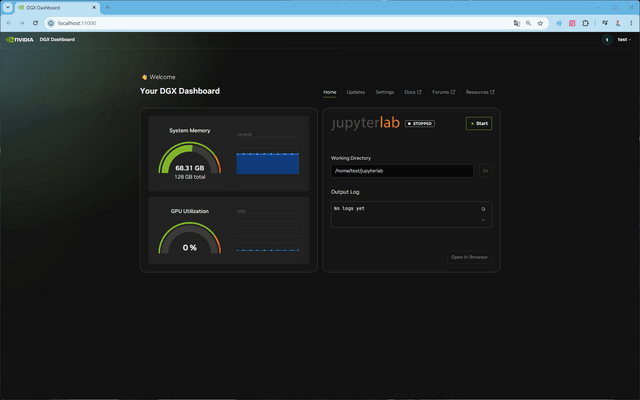The height and width of the screenshot is (400, 640).
Task: Open the Chrome profile avatar
Action: point(618,23)
